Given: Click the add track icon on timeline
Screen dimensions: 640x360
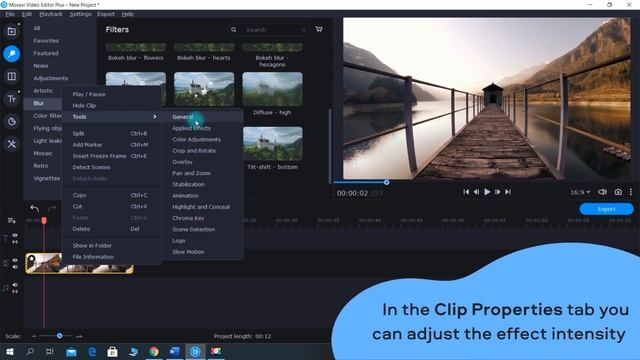Looking at the screenshot, I should coord(11,221).
